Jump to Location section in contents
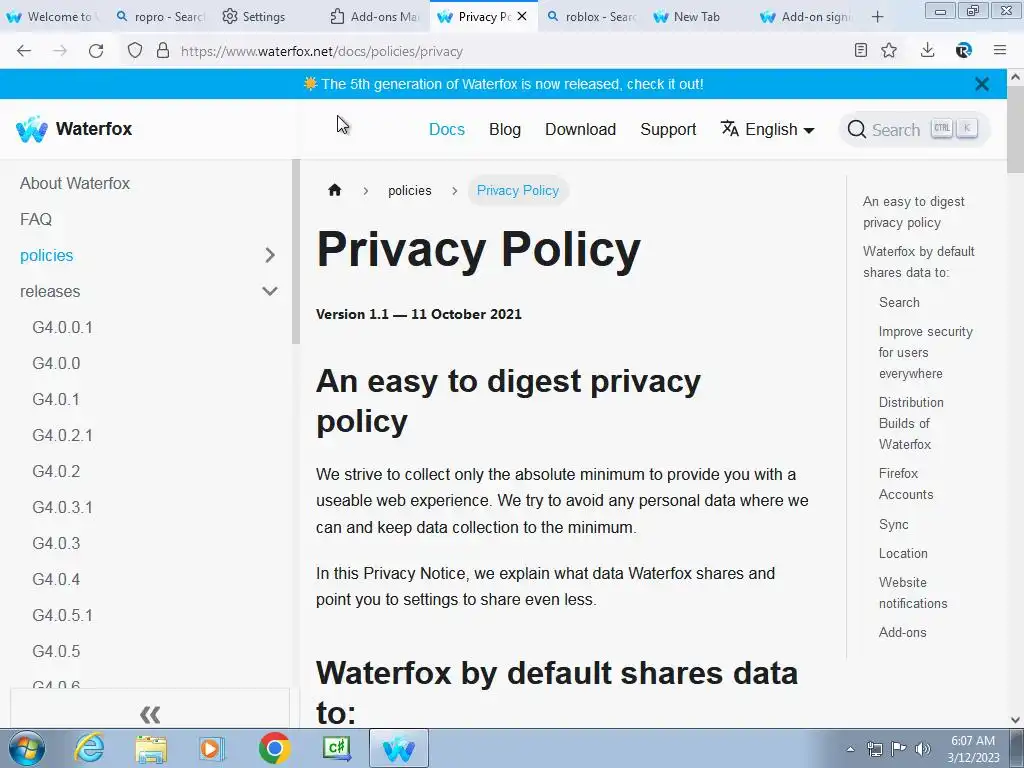This screenshot has height=768, width=1024. (903, 553)
